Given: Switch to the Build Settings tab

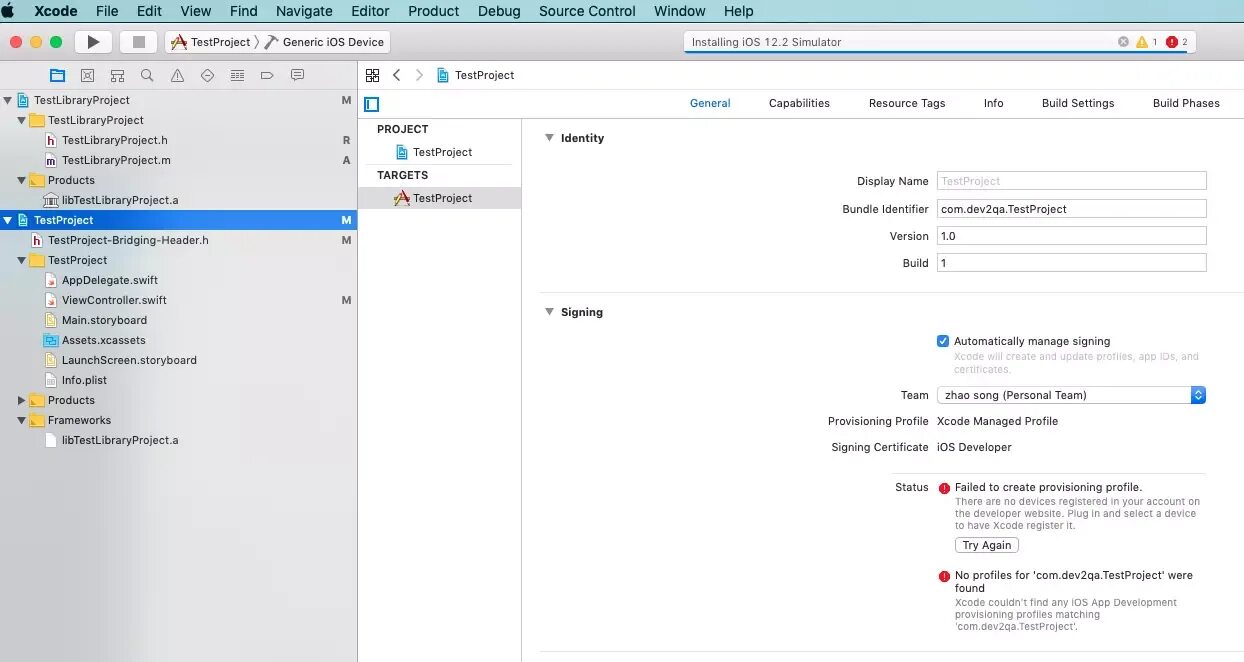Looking at the screenshot, I should [1078, 103].
